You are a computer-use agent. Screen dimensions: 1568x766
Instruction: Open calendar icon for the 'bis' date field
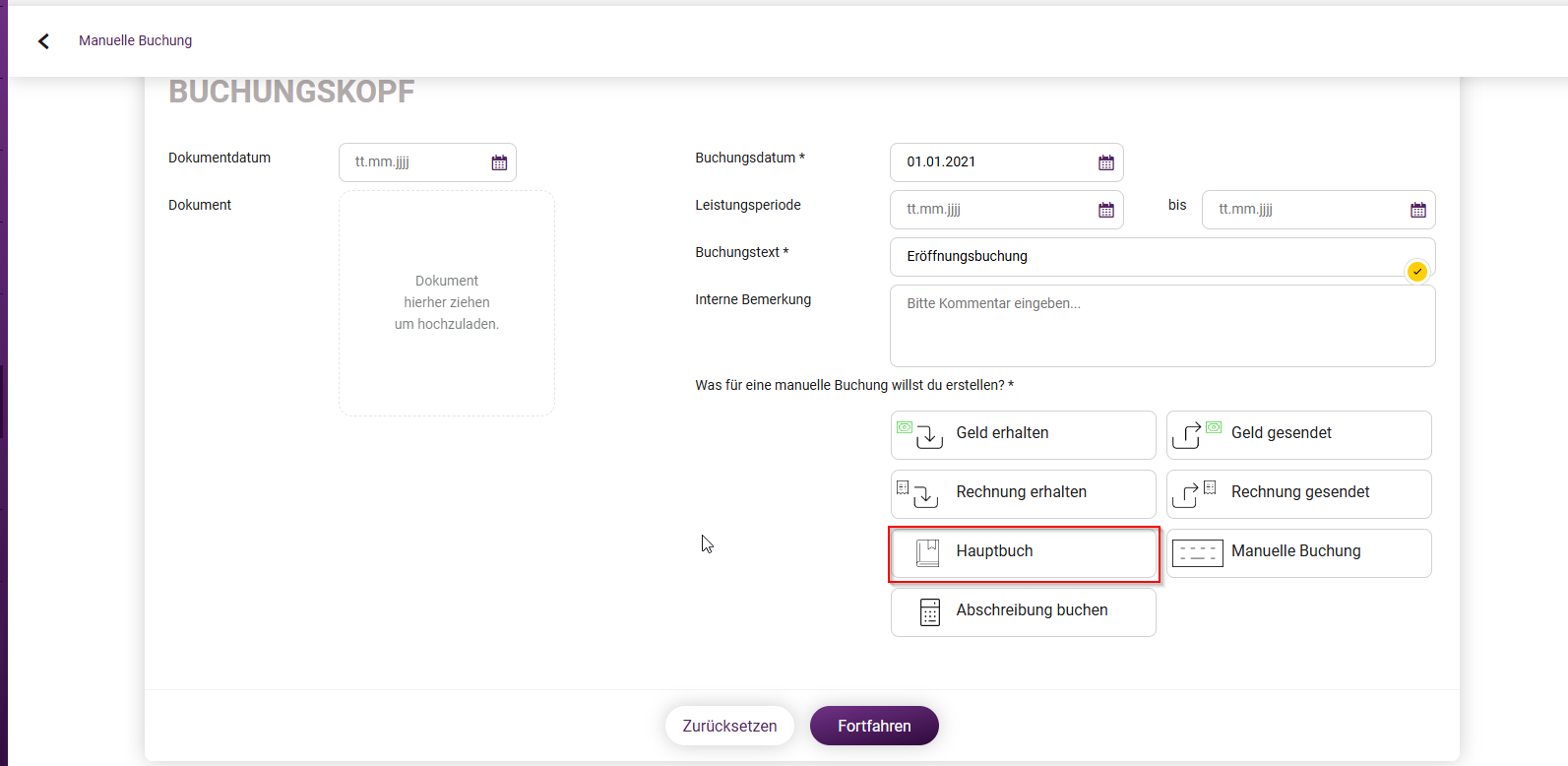click(1418, 210)
